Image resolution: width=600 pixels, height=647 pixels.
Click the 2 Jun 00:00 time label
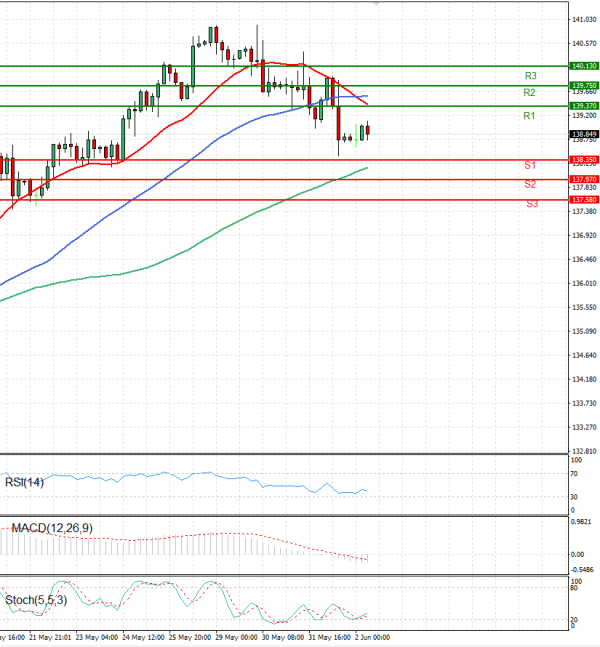point(372,638)
